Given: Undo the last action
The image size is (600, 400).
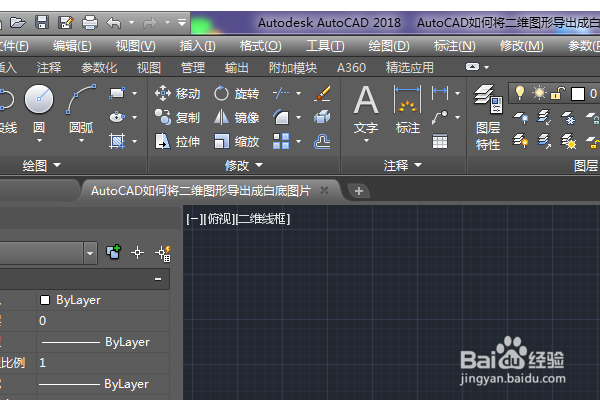Looking at the screenshot, I should tap(114, 23).
